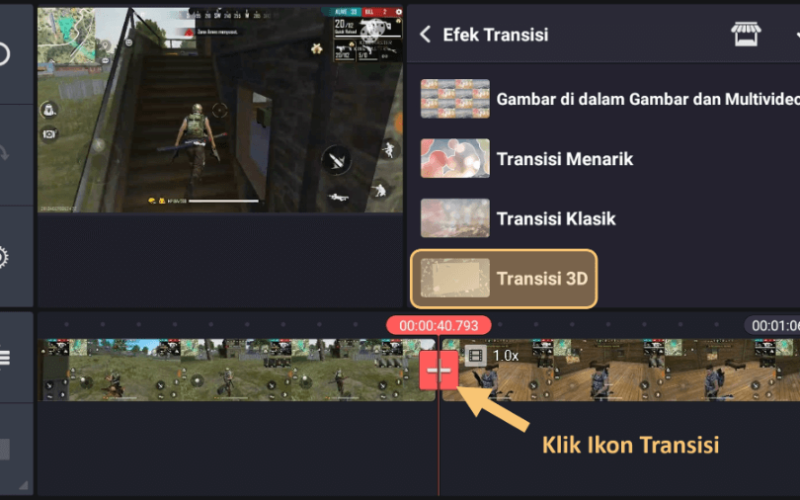This screenshot has height=500, width=800.
Task: Click the Gambar di dalam Gambar thumbnail
Action: click(455, 99)
